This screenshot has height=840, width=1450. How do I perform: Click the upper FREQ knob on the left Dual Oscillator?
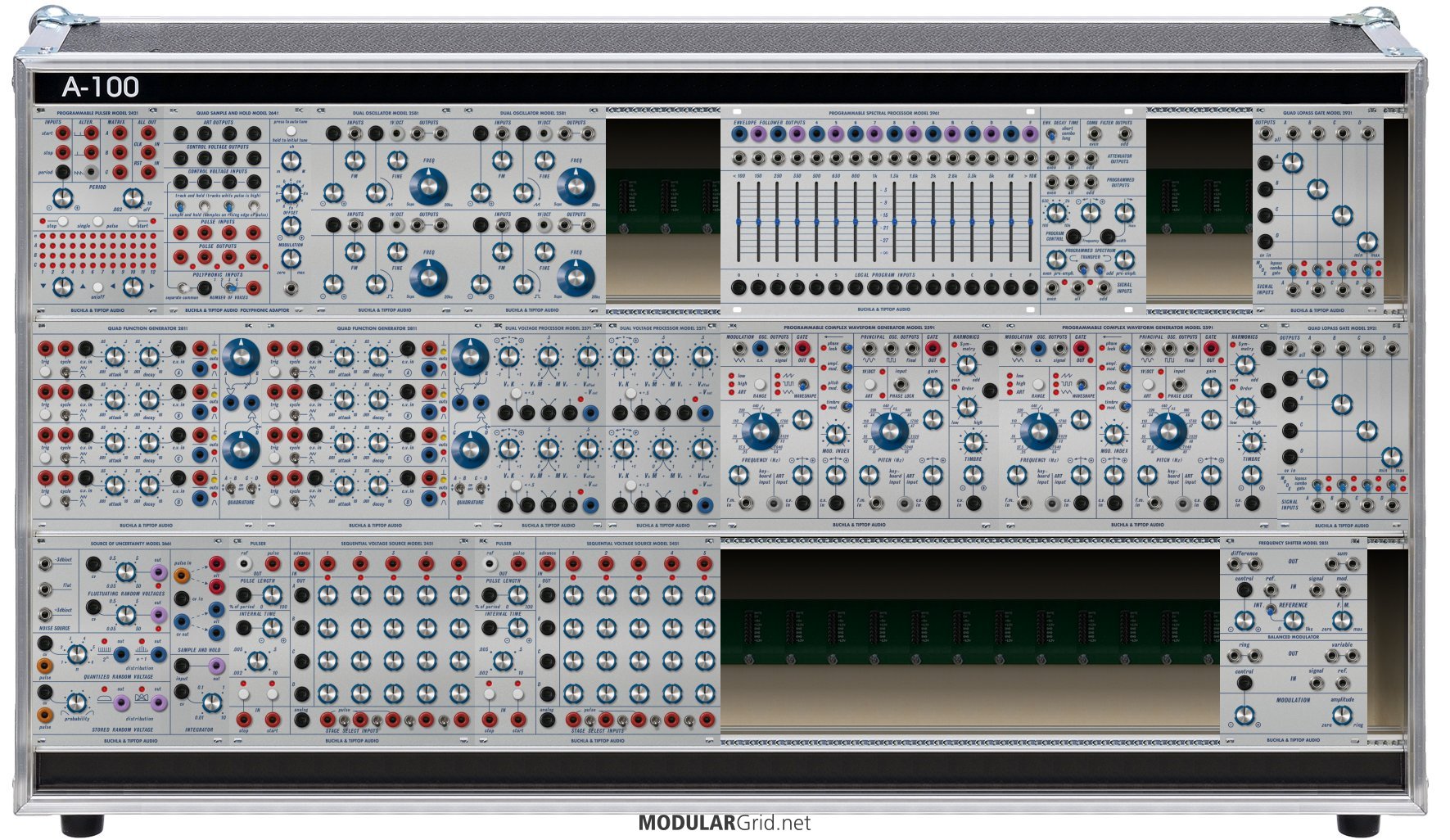pyautogui.click(x=429, y=187)
